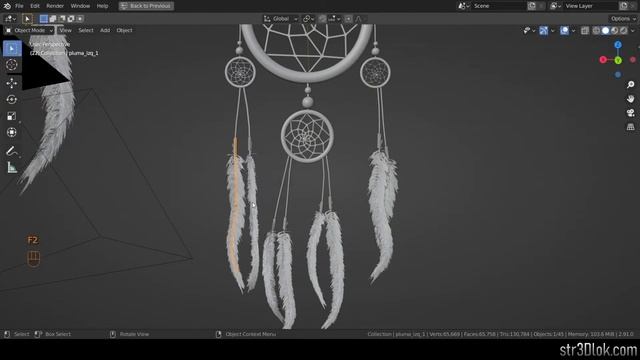Open the Global transform orientation dropdown
The image size is (640, 360).
281,19
